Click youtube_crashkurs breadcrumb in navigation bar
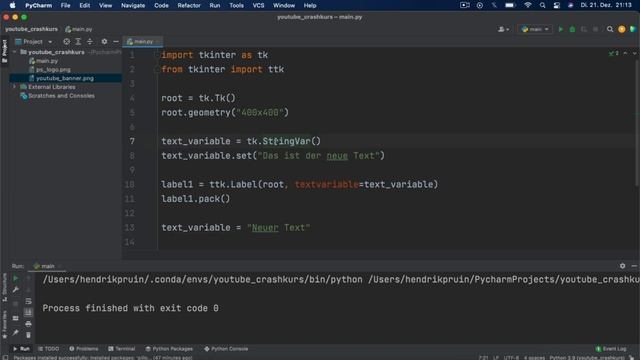 [x=31, y=29]
